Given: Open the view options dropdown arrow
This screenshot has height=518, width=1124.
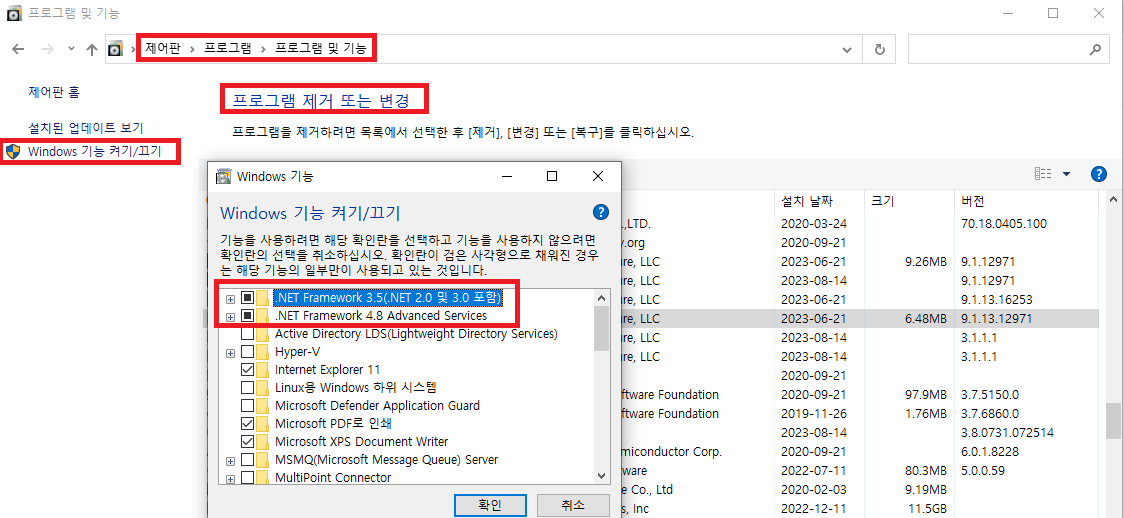Looking at the screenshot, I should tap(1066, 174).
